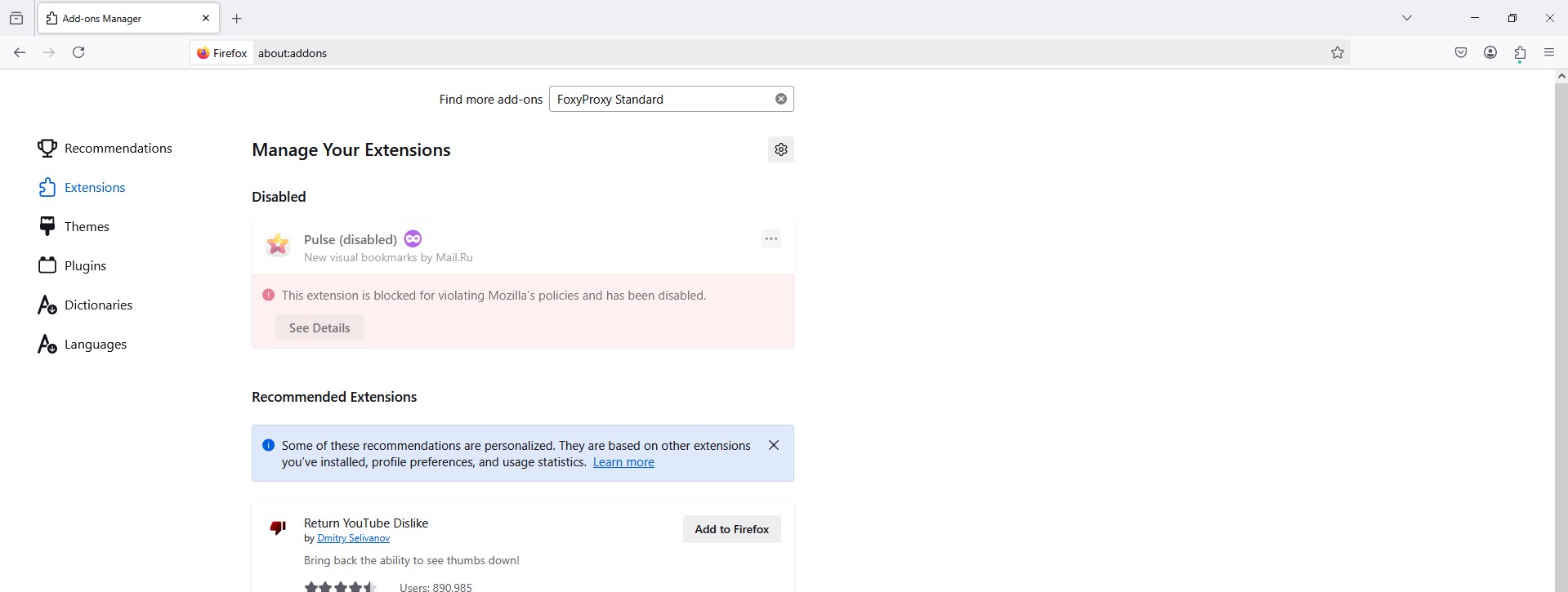
Task: Click the reload page icon
Action: (x=78, y=52)
